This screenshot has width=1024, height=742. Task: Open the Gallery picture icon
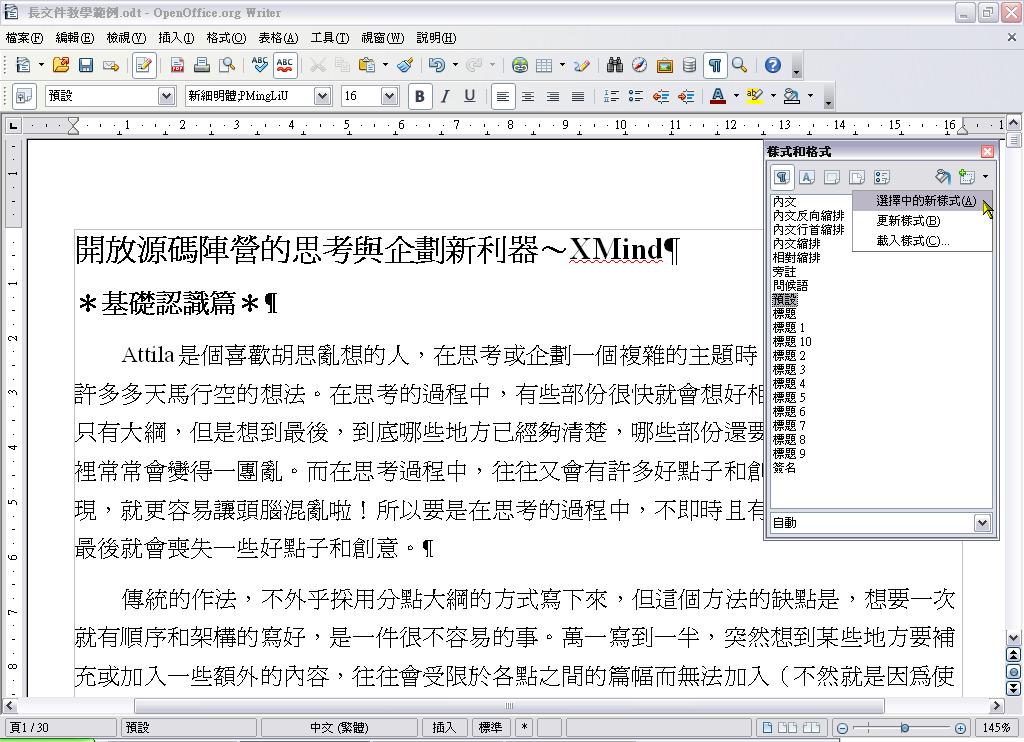pyautogui.click(x=665, y=65)
